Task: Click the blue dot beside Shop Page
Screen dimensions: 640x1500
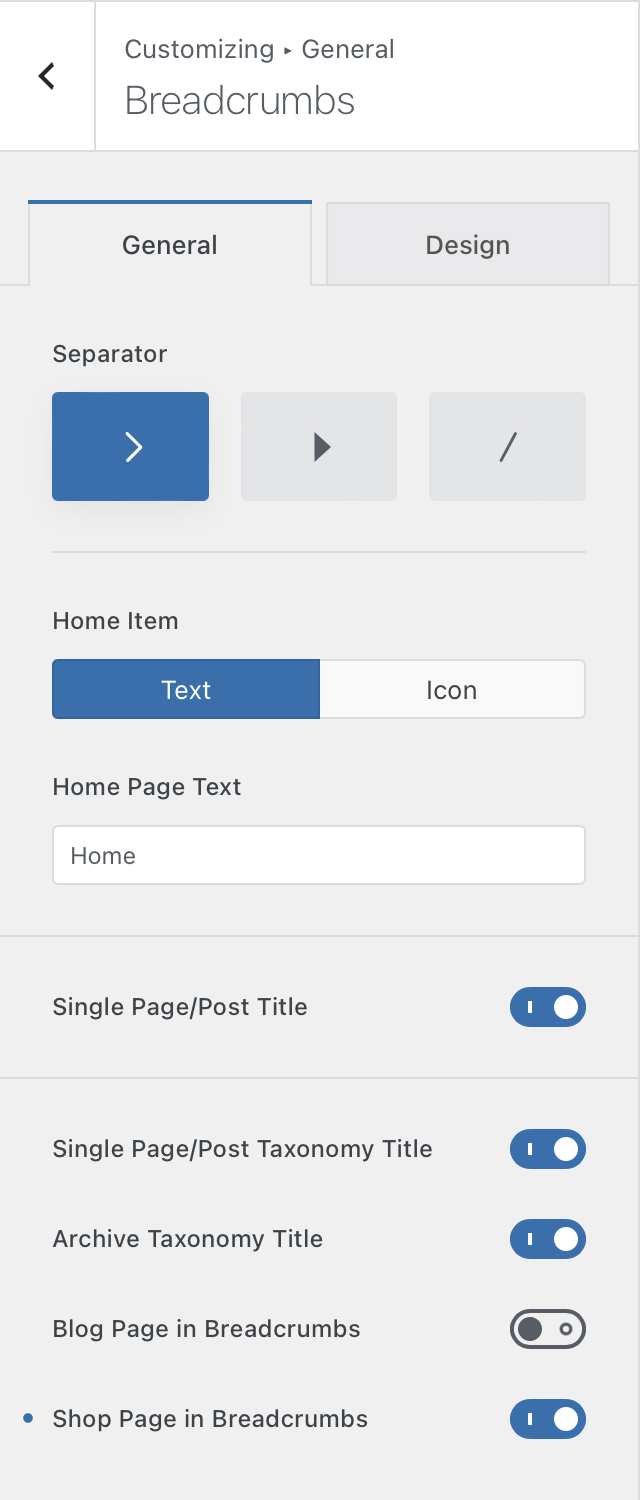Action: click(28, 1418)
